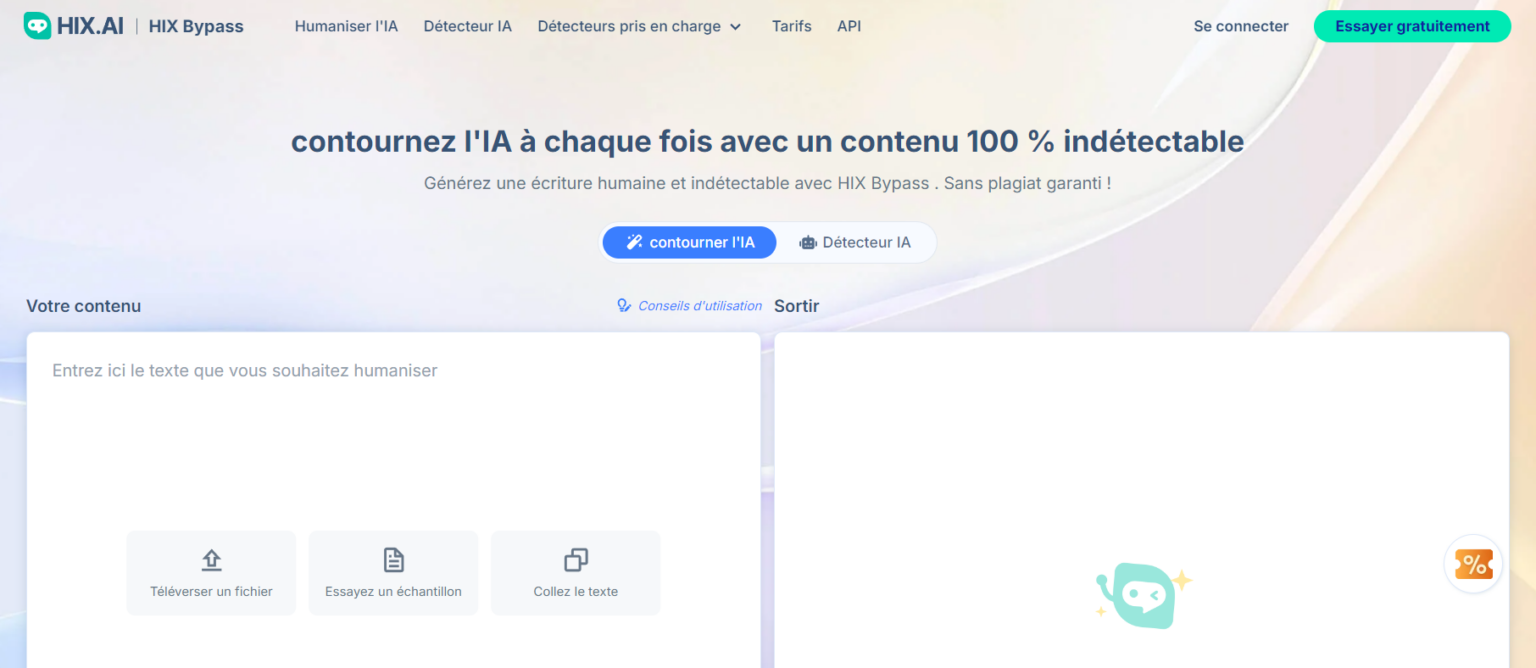The height and width of the screenshot is (668, 1536).
Task: Click the Téléverser un fichier upload icon
Action: click(211, 560)
